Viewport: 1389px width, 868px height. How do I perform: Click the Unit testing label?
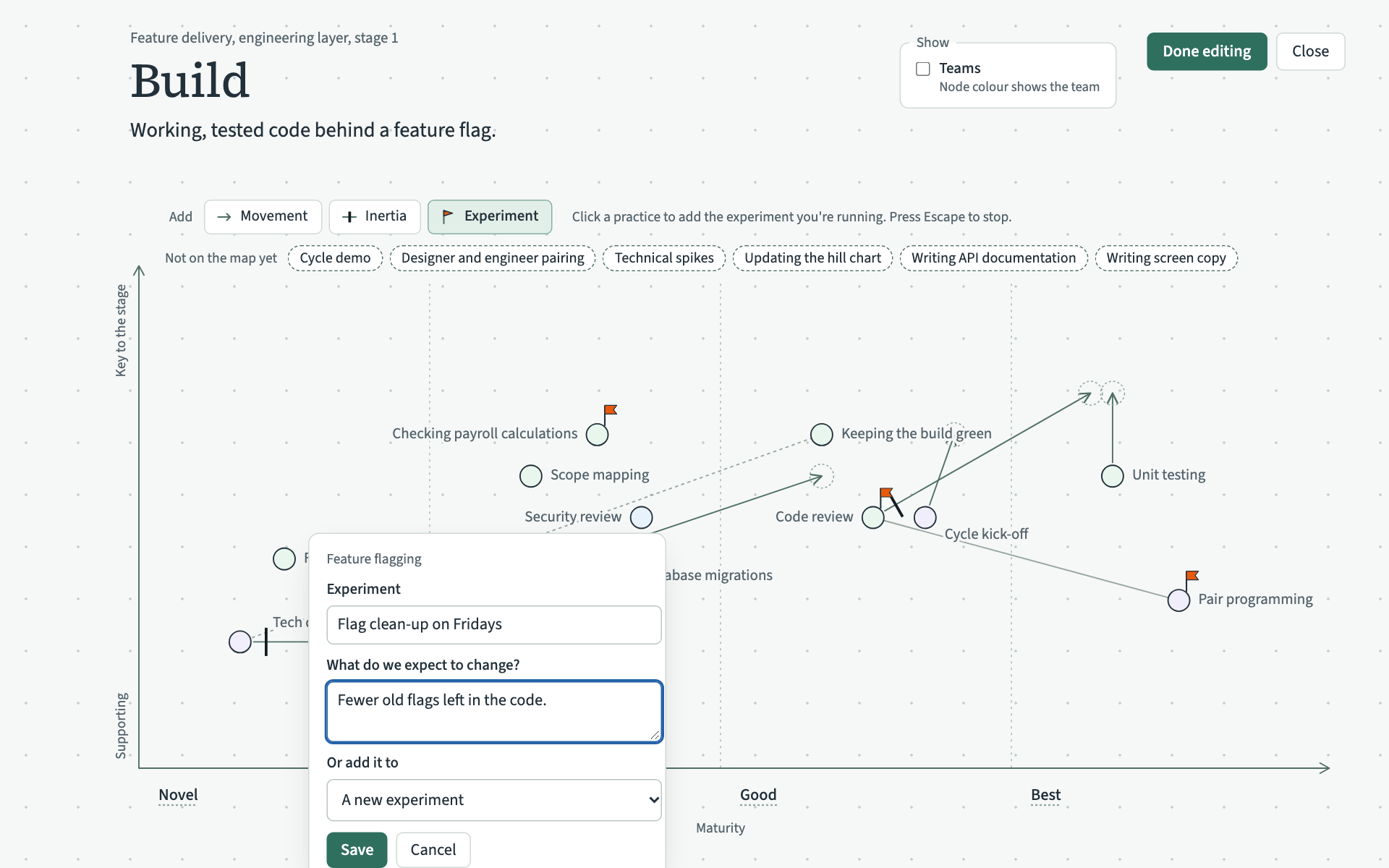point(1168,475)
